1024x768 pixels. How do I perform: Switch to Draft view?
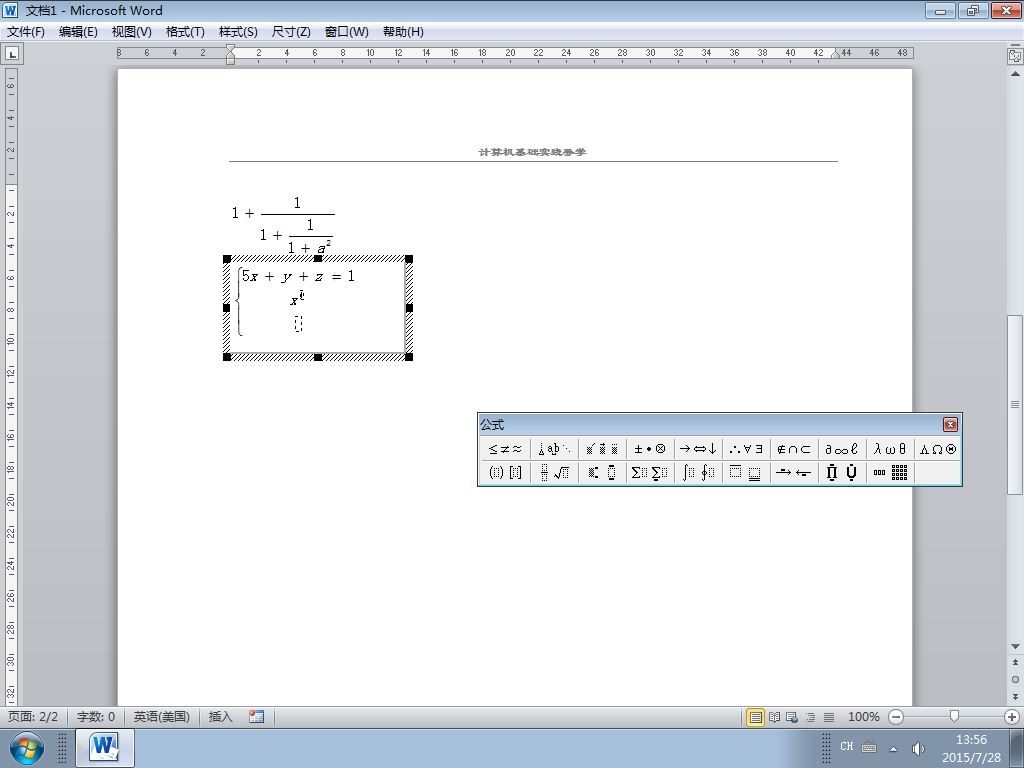[x=829, y=717]
